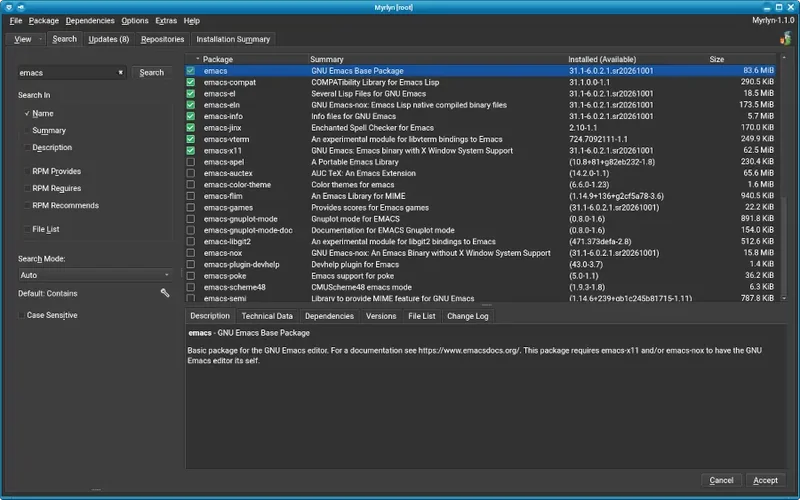Click the status icon of the selected emacs row
Screen dimensions: 800x500
pyautogui.click(x=190, y=71)
